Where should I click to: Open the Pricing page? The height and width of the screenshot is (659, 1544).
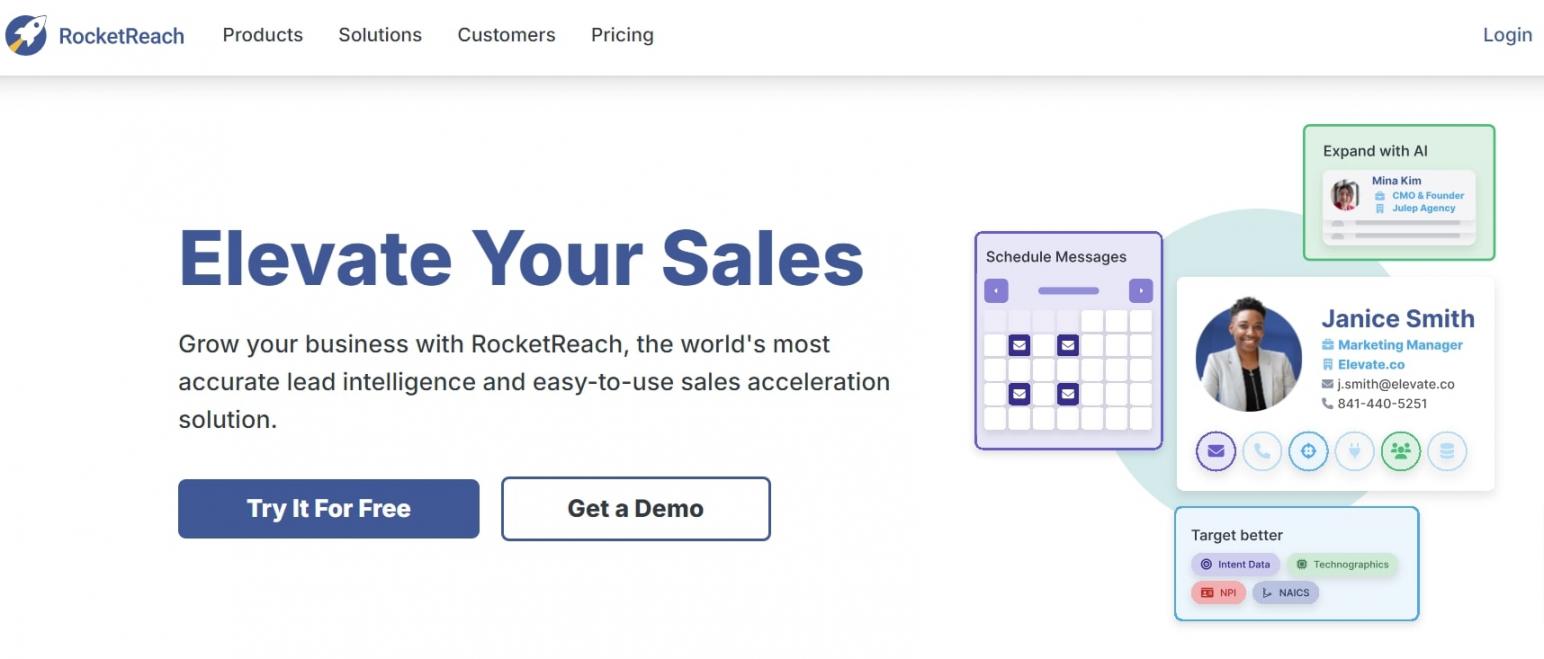pyautogui.click(x=622, y=35)
